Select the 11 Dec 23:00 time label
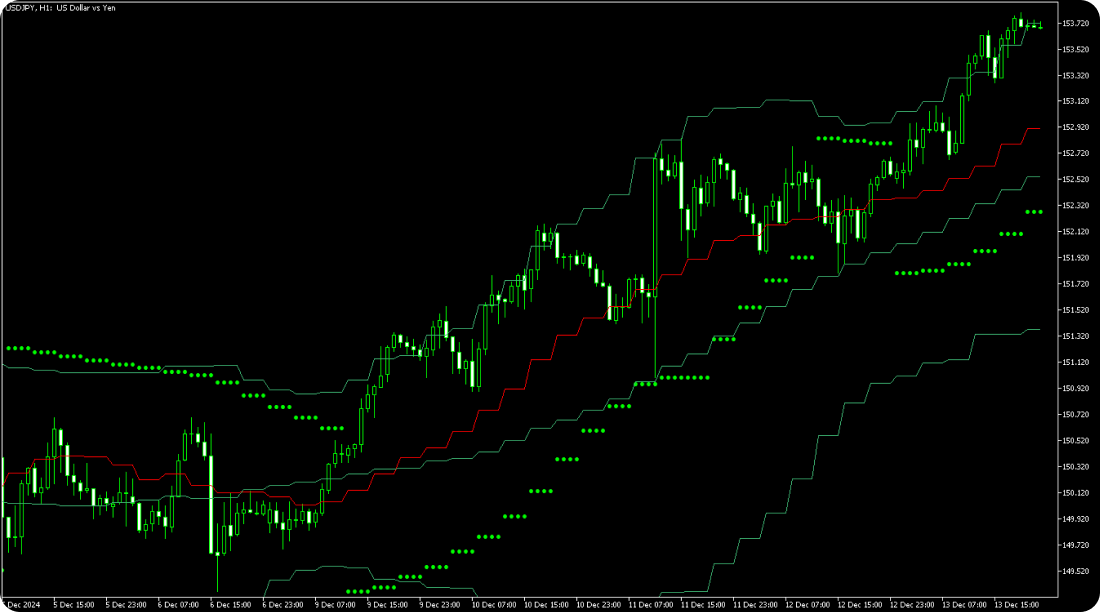1100x612 pixels. click(x=756, y=604)
